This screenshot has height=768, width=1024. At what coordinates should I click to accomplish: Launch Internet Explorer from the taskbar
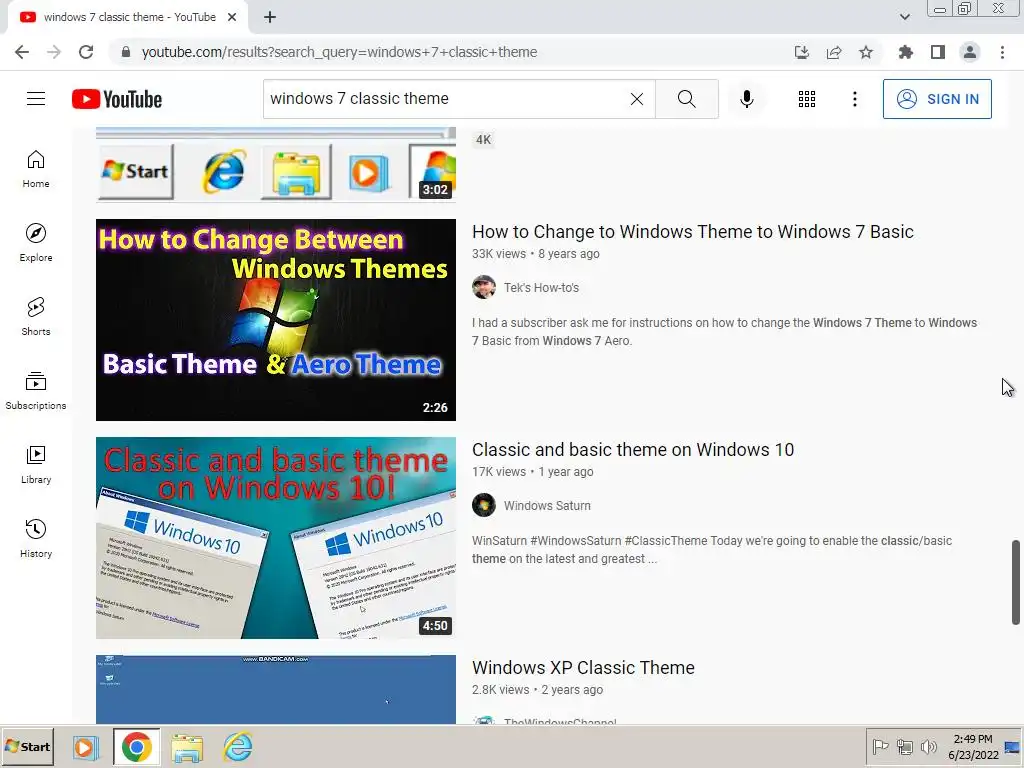[238, 747]
